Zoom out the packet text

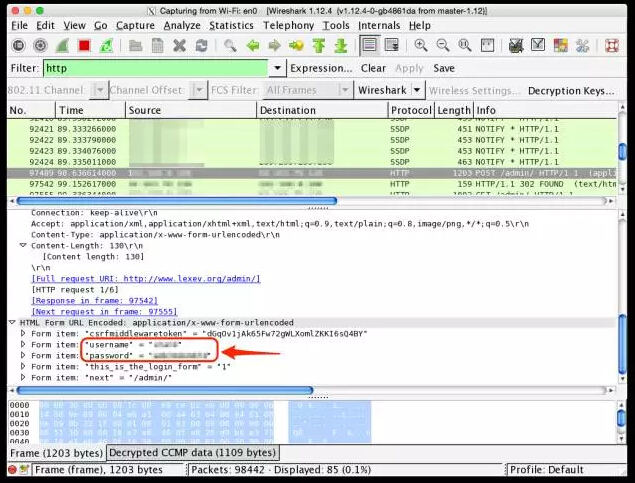[443, 45]
